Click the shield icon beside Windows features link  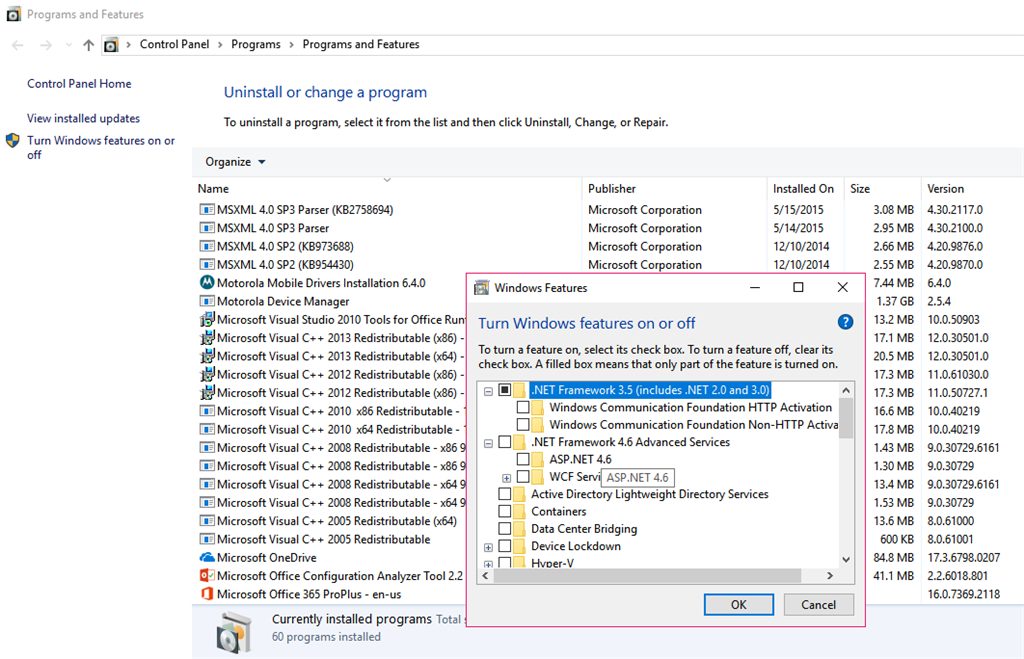[x=12, y=140]
